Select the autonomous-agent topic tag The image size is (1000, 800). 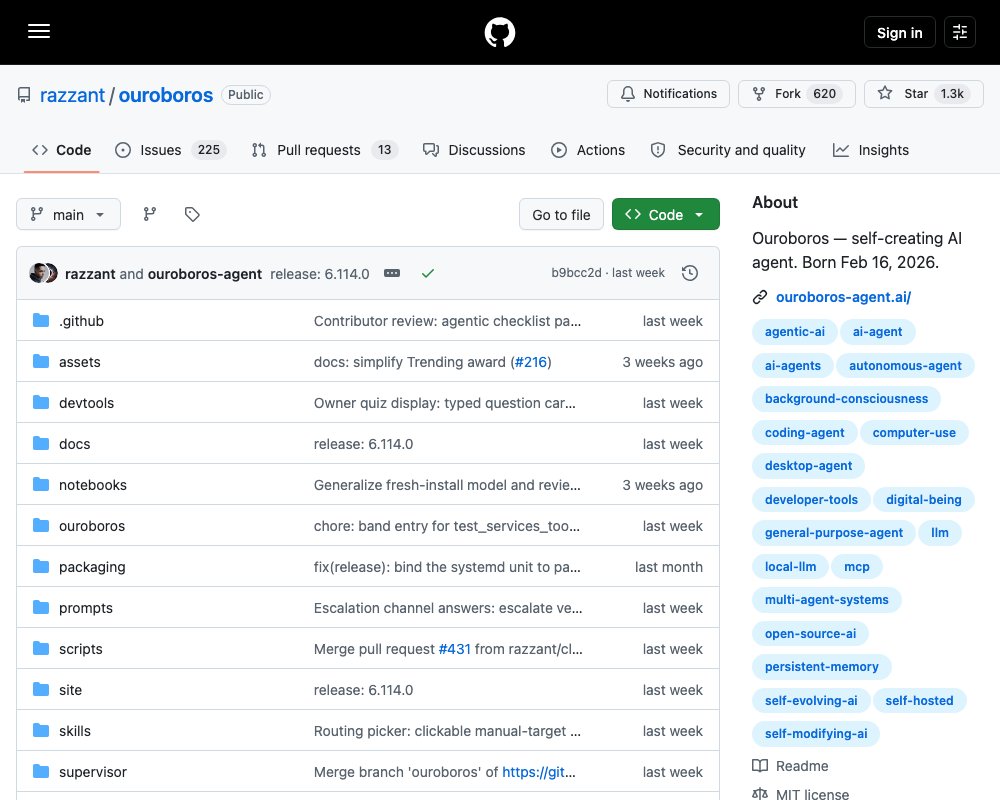(x=905, y=366)
